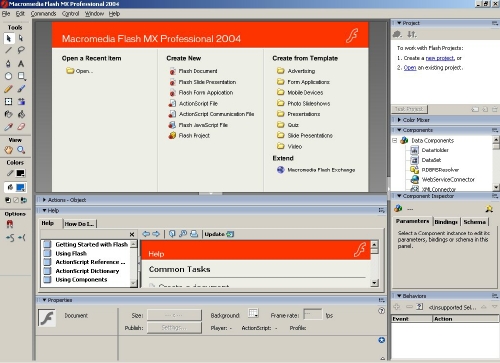Open the fill color swatch
Screen dimensions: 500x363
tap(20, 187)
